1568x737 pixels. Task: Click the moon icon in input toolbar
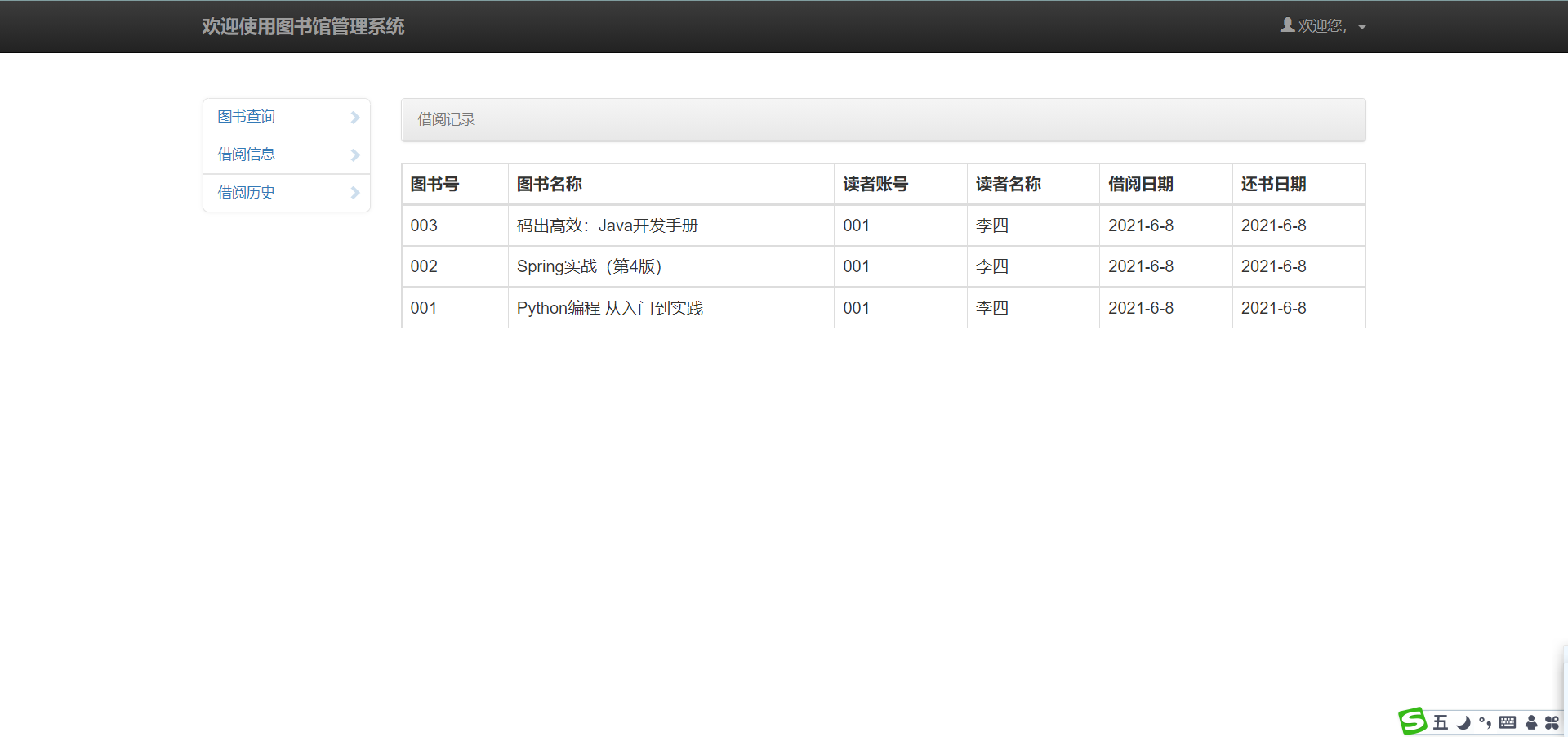pos(1463,722)
